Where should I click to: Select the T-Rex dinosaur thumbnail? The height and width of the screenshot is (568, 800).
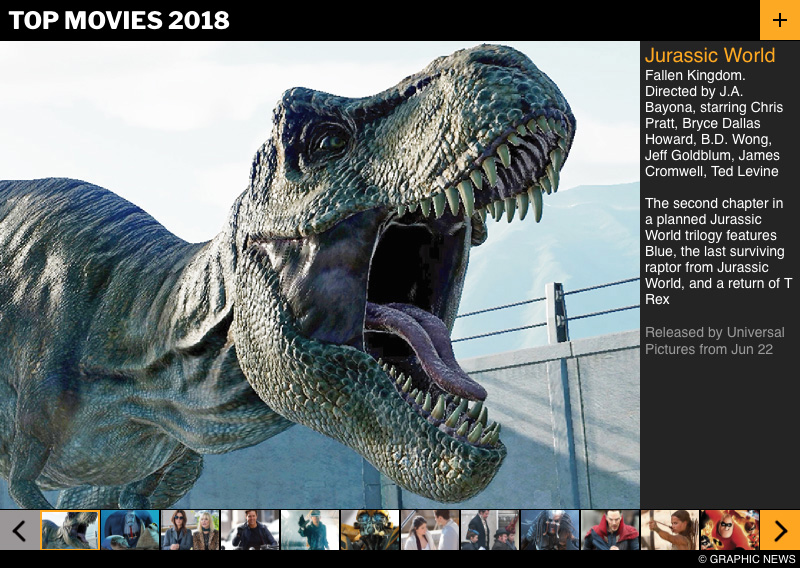pos(70,530)
